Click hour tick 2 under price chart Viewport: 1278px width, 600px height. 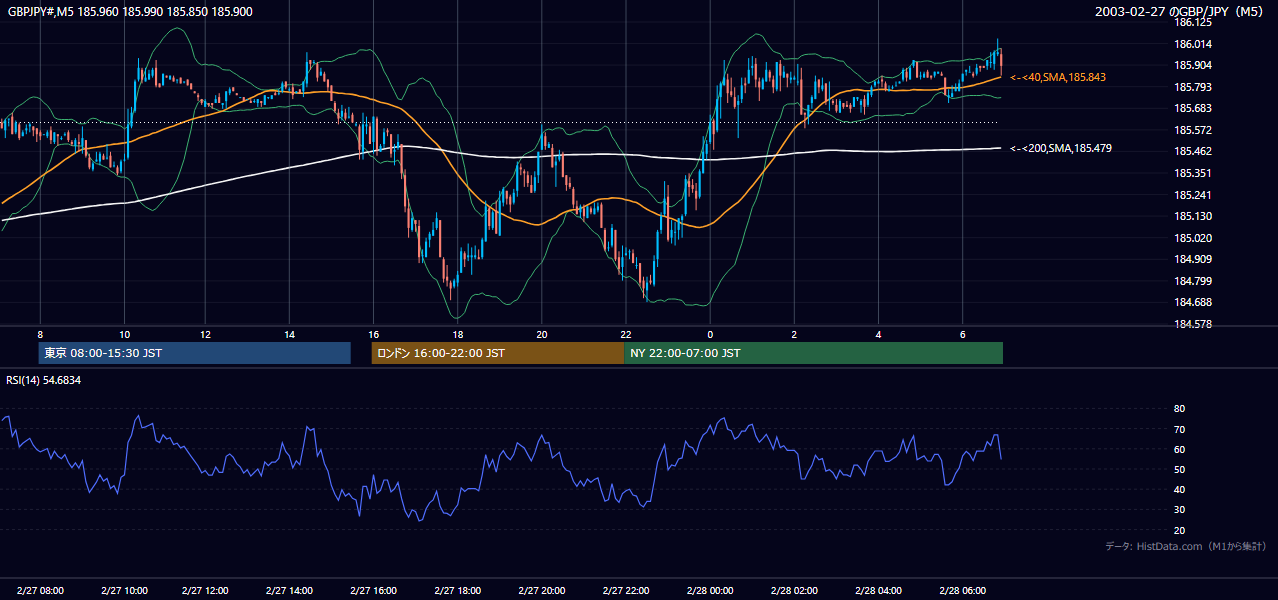[794, 334]
